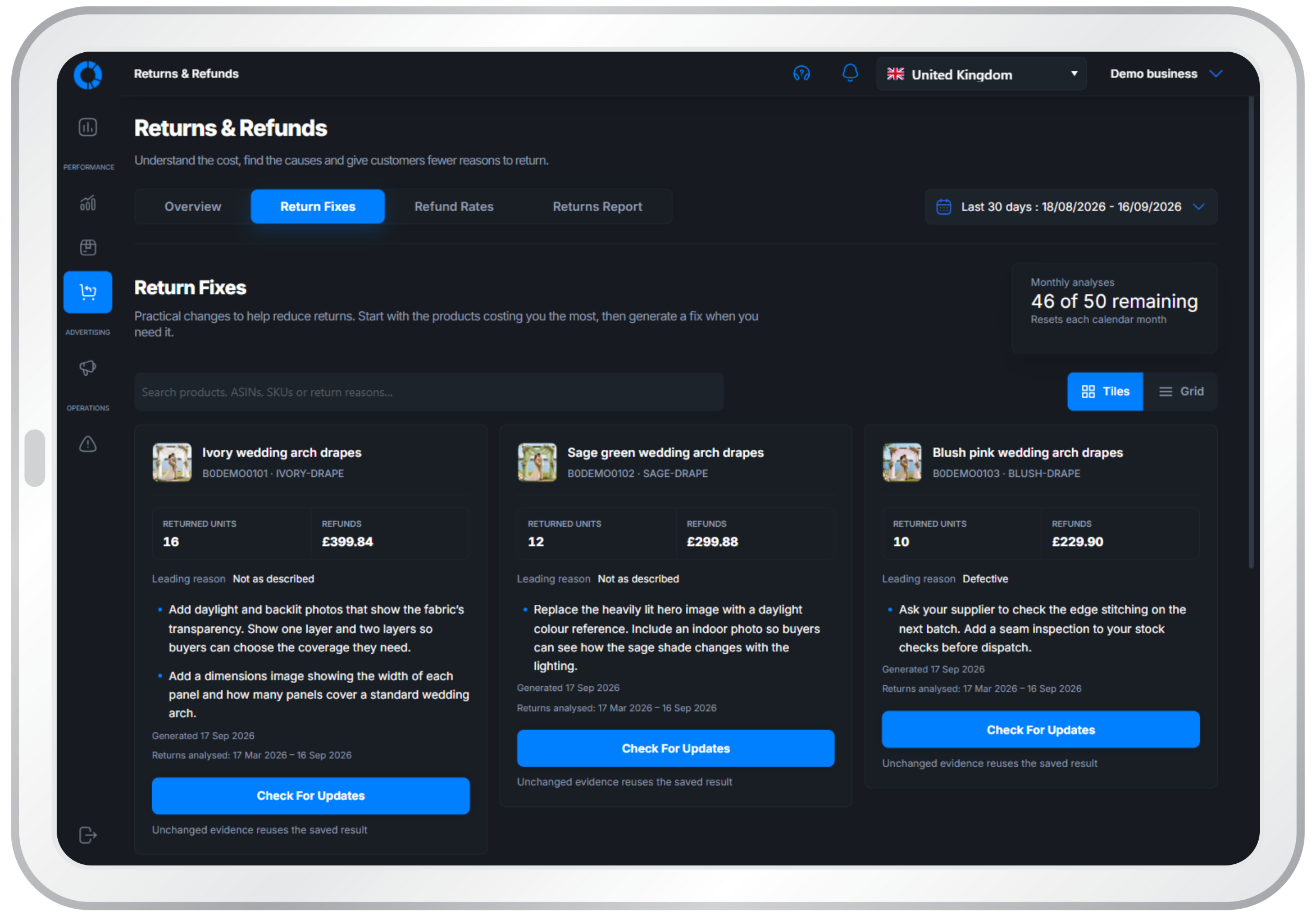The width and height of the screenshot is (1316, 916).
Task: Click the Ivory wedding arch drapes title
Action: (281, 453)
